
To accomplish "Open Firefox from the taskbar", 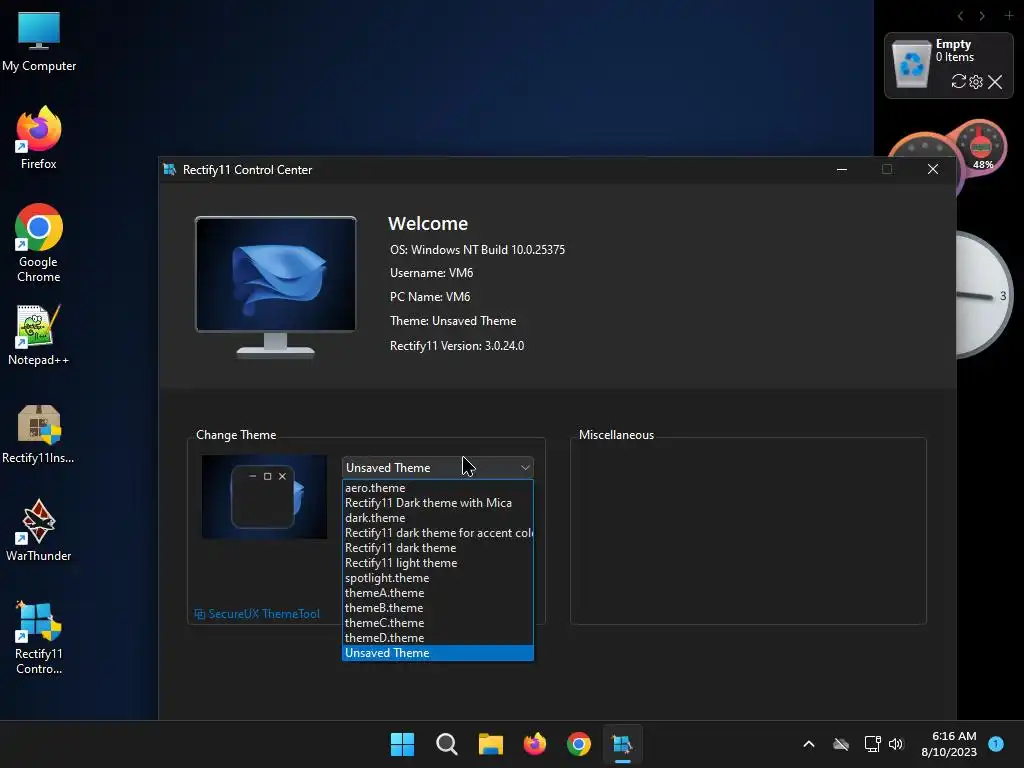I will (535, 744).
